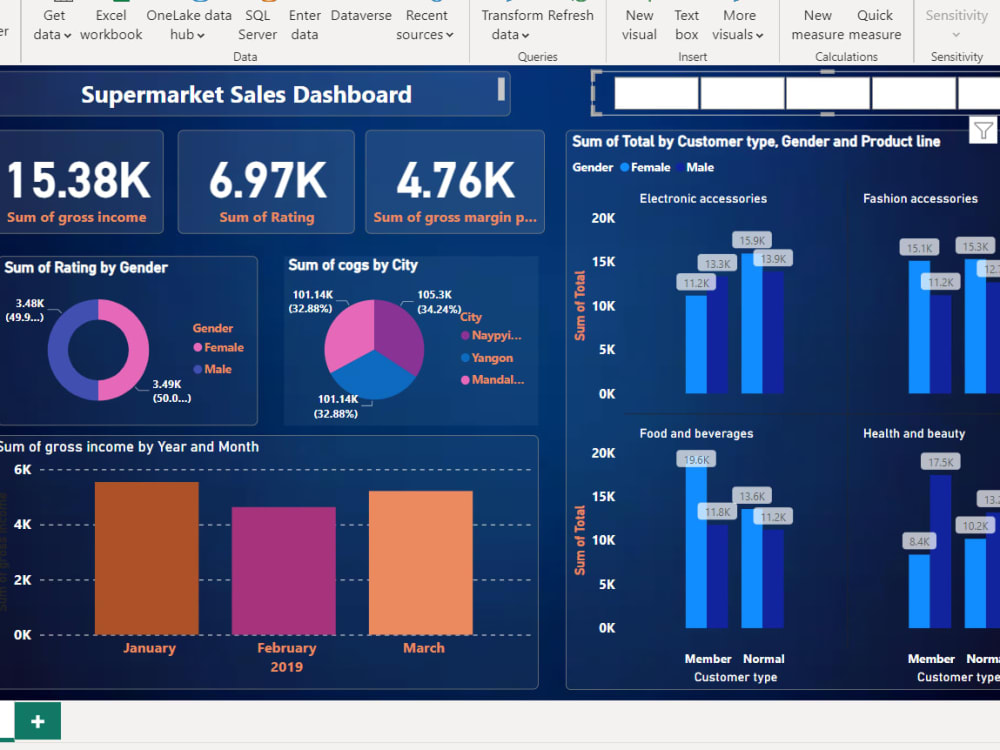Viewport: 1000px width, 750px height.
Task: Open the Transform data menu
Action: [509, 24]
